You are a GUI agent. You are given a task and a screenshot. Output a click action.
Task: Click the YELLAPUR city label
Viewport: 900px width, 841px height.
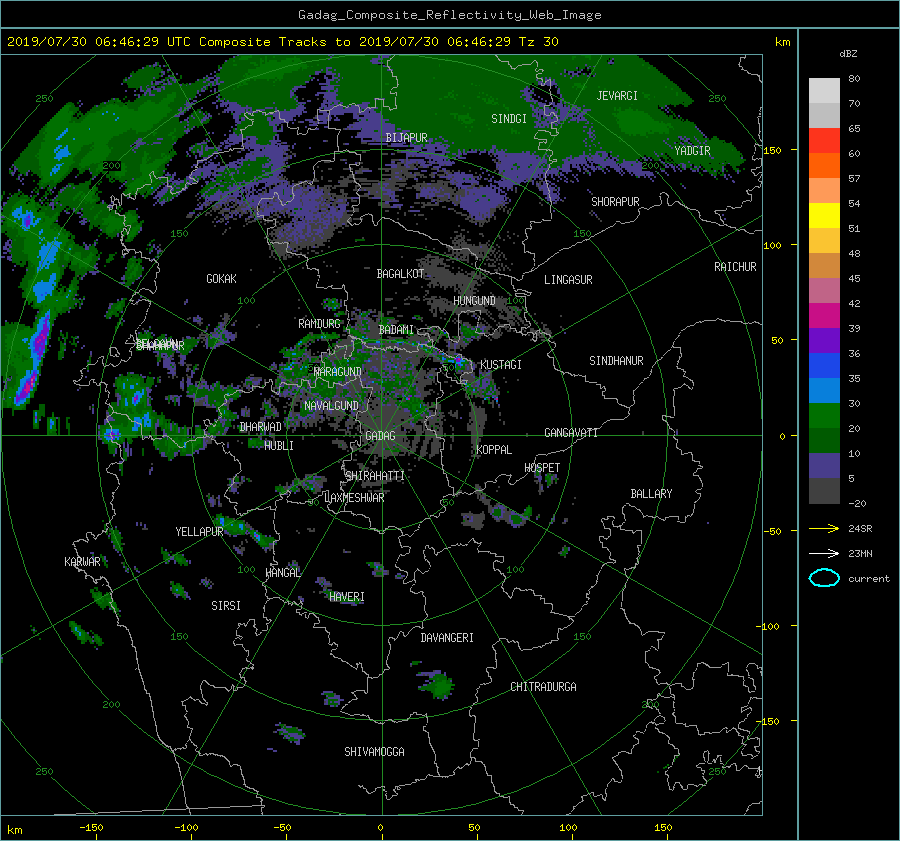coord(199,532)
